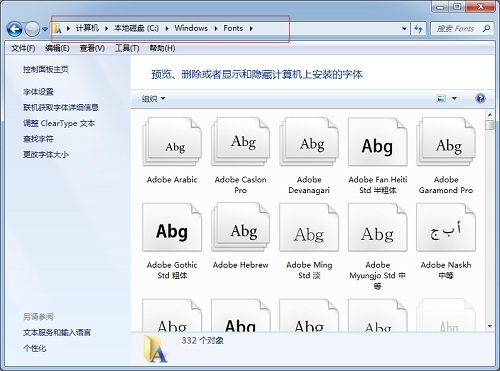Select the Adobe Devanagari font icon
This screenshot has width=500, height=371.
tap(309, 142)
